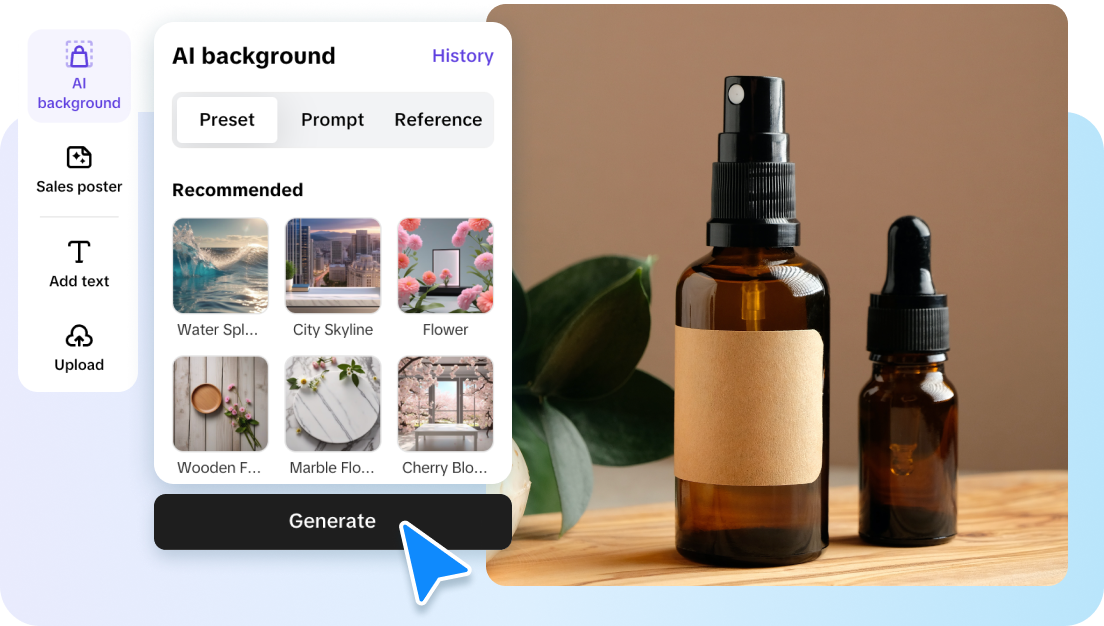Screen dimensions: 1104x626
Task: Click the Upload cloud icon
Action: pos(79,336)
